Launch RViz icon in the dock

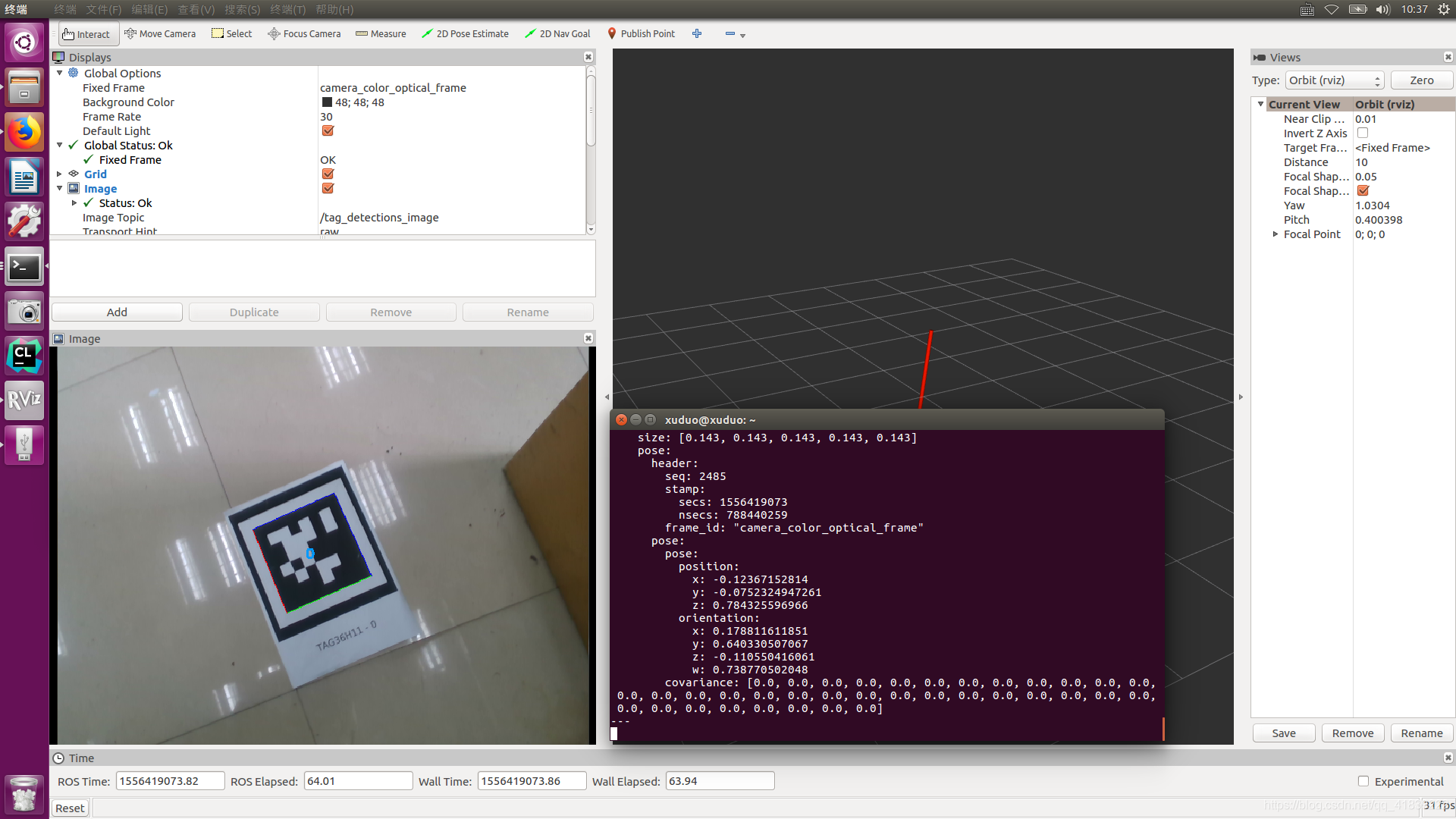click(24, 400)
